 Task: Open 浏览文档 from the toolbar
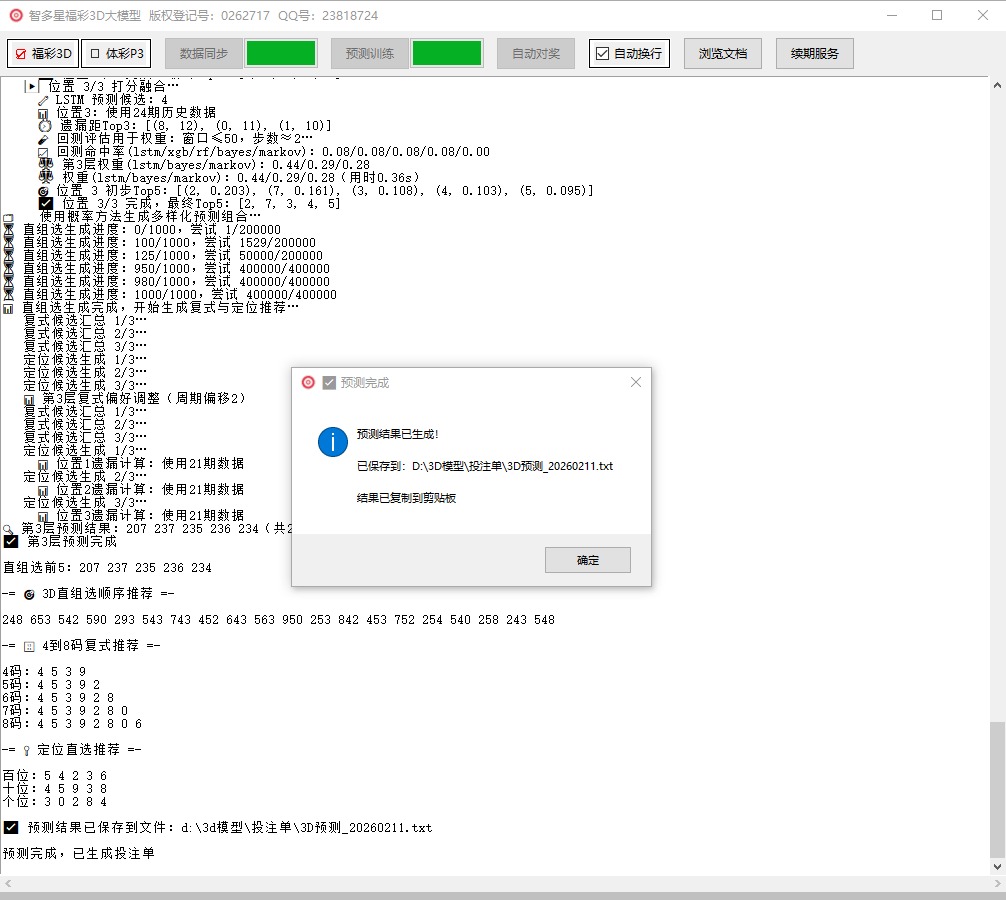[722, 54]
